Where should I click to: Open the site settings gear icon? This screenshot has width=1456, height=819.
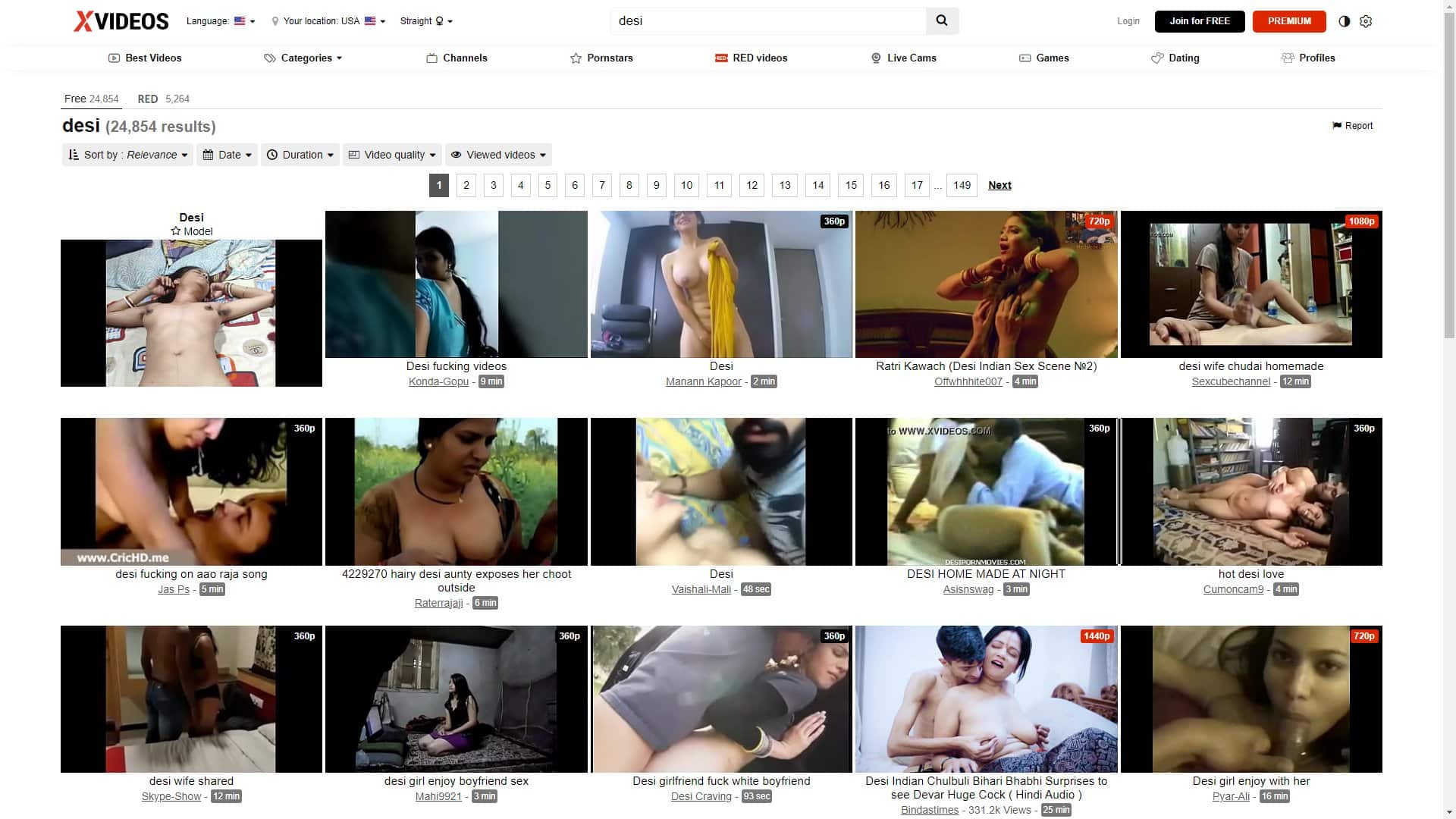[1366, 20]
